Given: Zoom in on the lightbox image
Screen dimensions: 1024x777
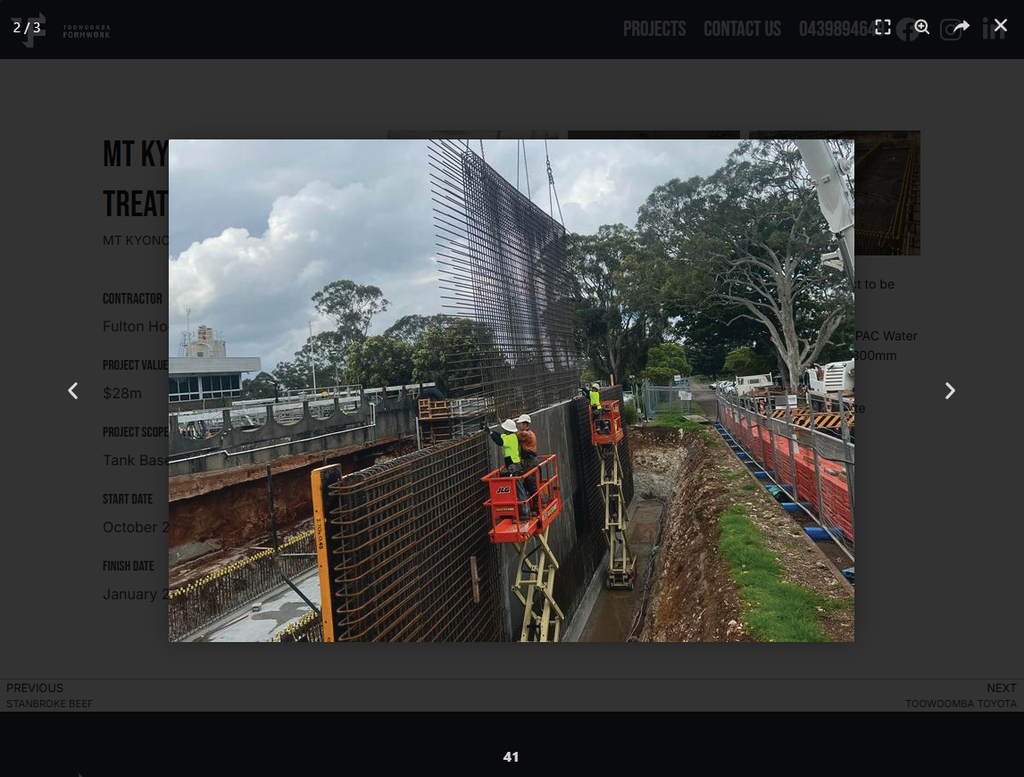Looking at the screenshot, I should click(x=921, y=27).
